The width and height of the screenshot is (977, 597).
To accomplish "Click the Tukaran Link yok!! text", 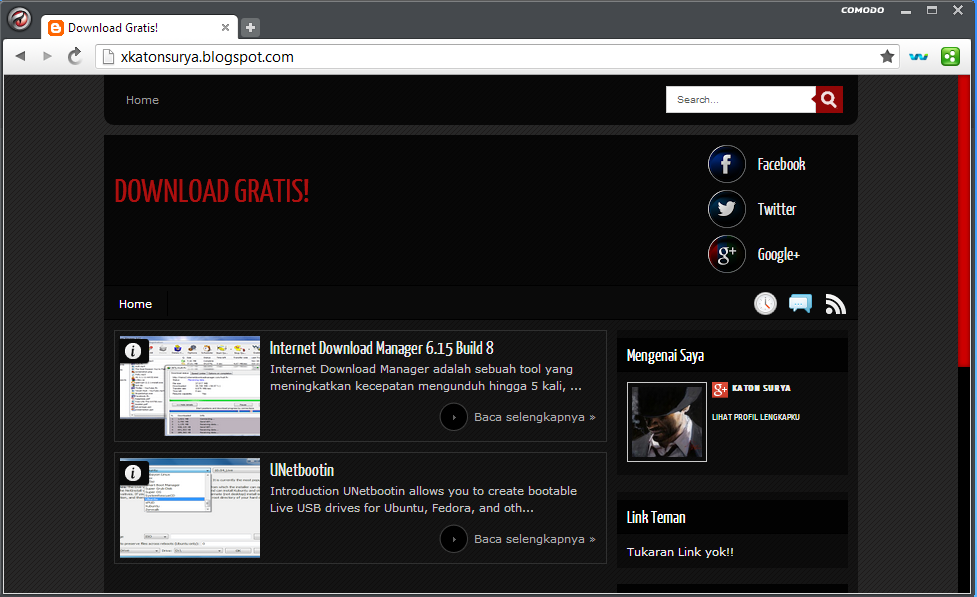I will click(x=680, y=552).
